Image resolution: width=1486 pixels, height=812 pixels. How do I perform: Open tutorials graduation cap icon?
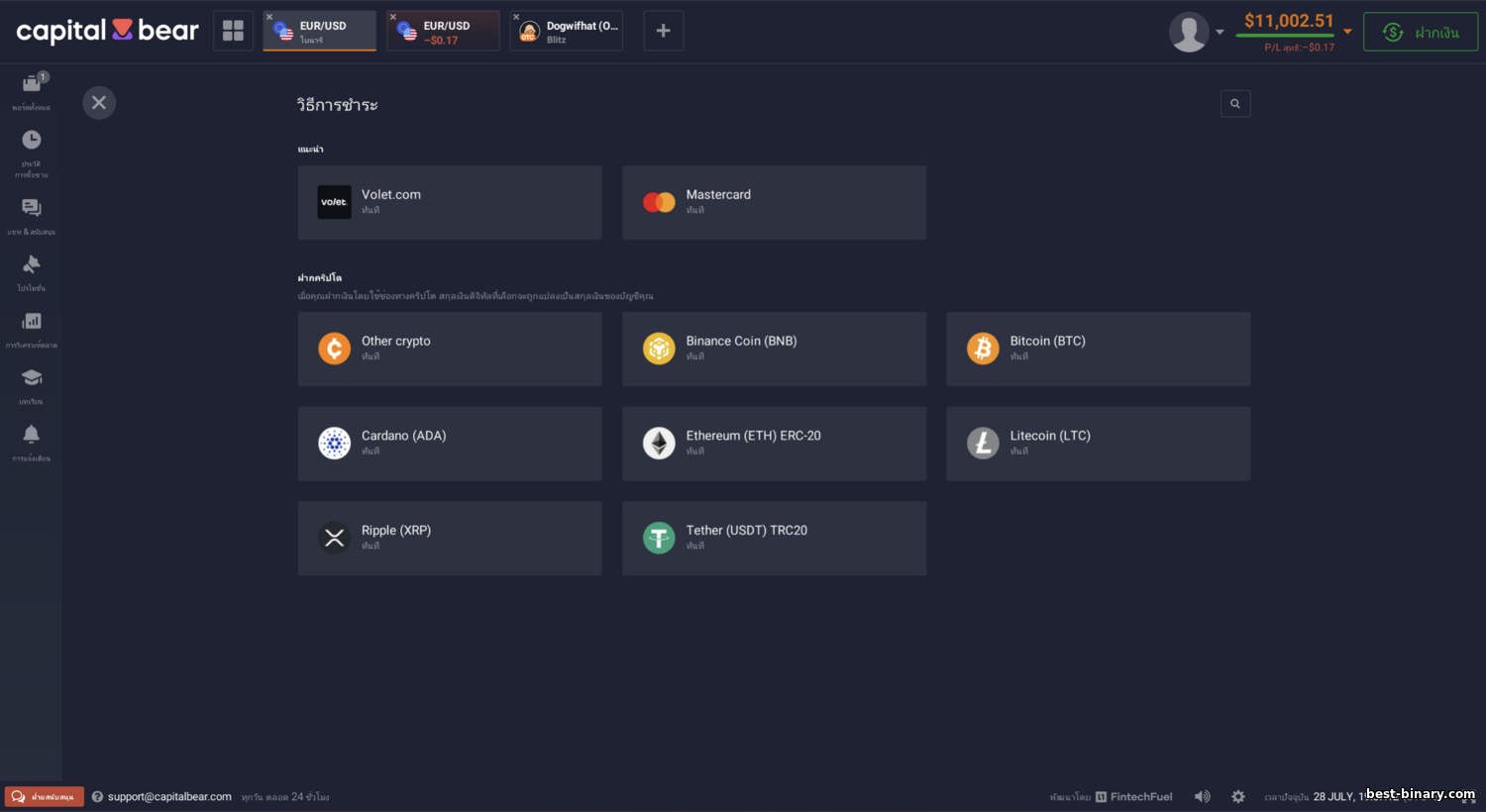(32, 377)
